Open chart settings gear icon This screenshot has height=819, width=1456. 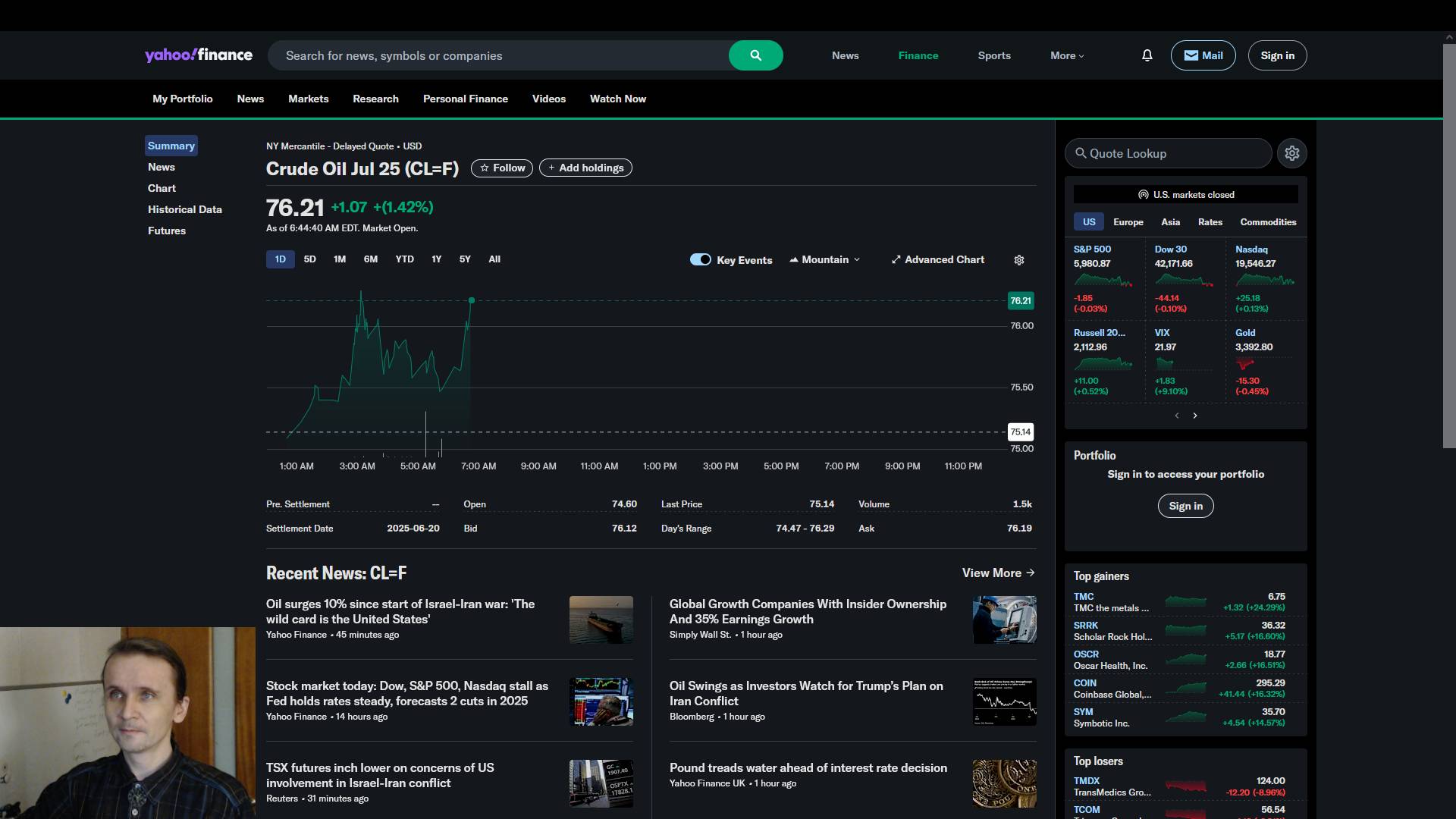(x=1019, y=260)
